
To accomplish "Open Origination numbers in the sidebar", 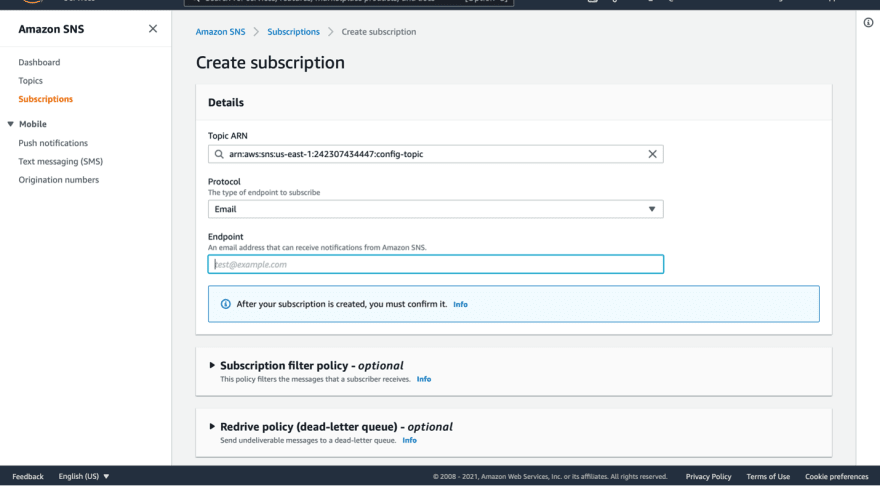I will coord(58,180).
